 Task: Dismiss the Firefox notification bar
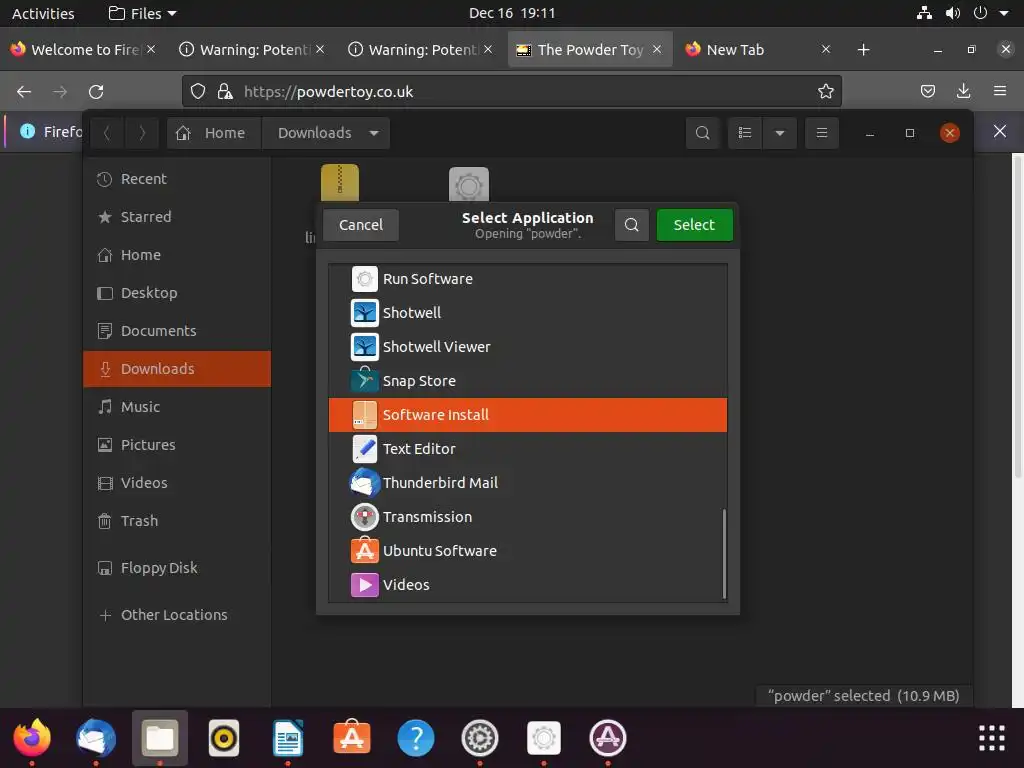pyautogui.click(x=1000, y=131)
